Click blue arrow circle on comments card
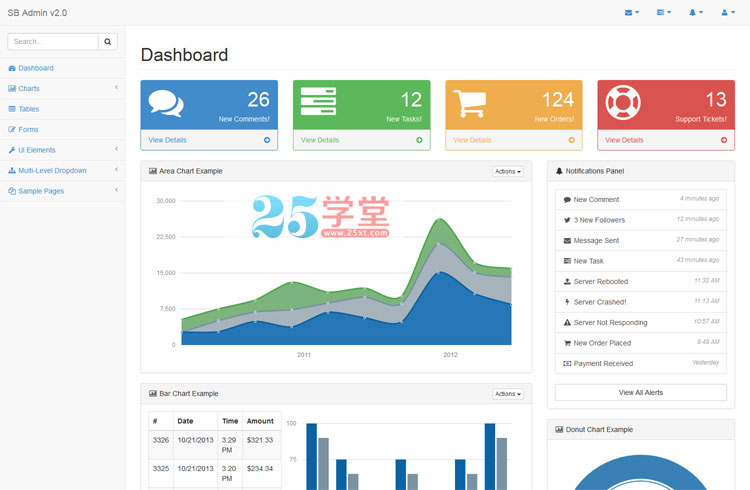Viewport: 750px width, 490px height. (x=267, y=140)
